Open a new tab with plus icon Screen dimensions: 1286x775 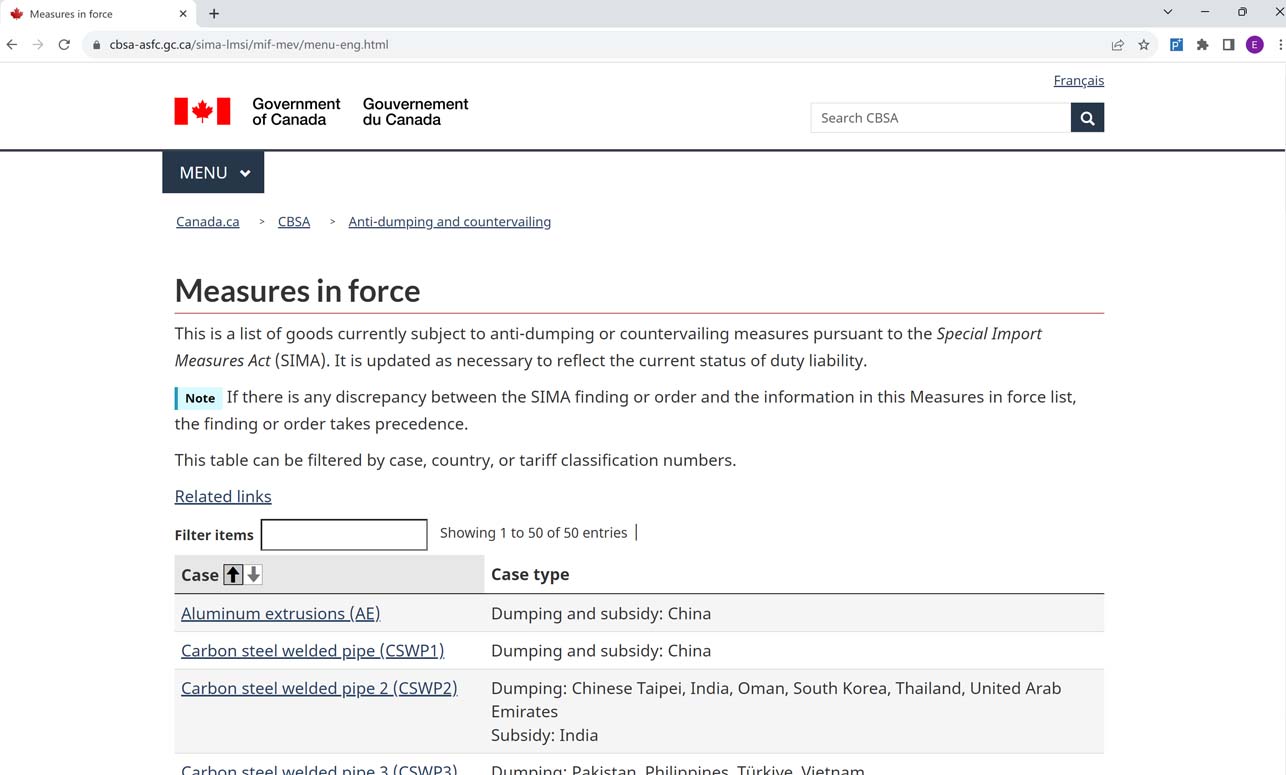click(214, 14)
